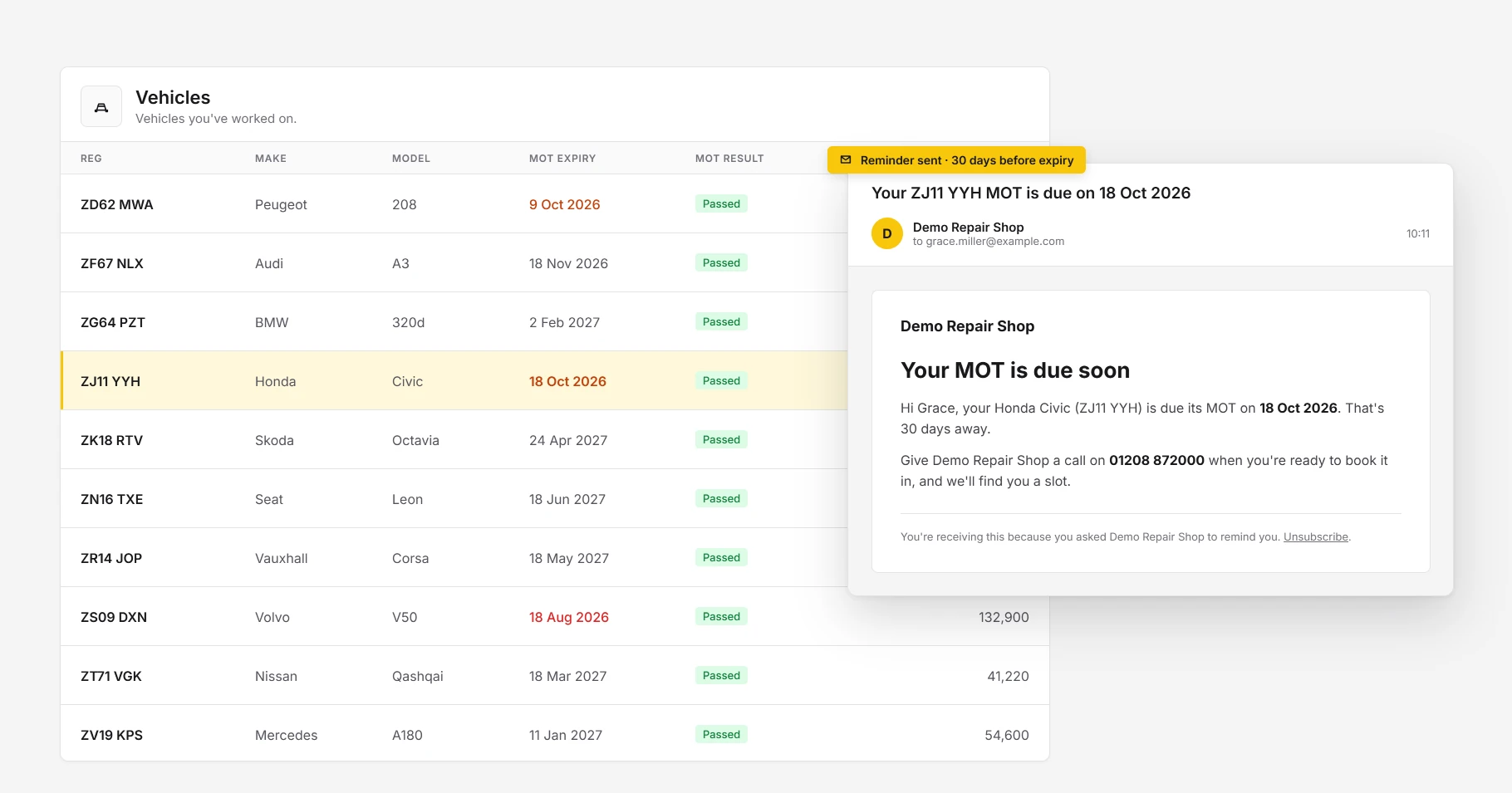Select the ZR14 JOP registration
This screenshot has height=793, width=1512.
(x=111, y=558)
